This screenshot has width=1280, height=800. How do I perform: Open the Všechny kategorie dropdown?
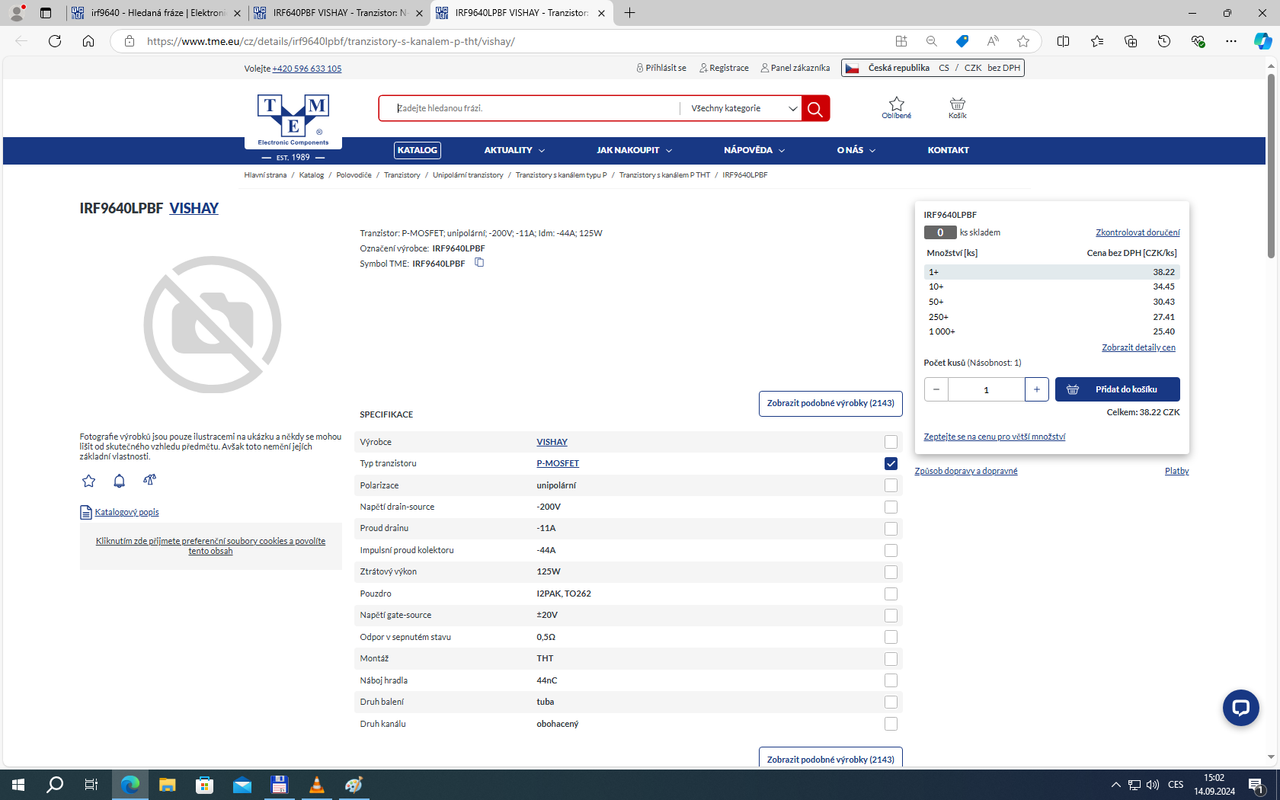click(741, 108)
